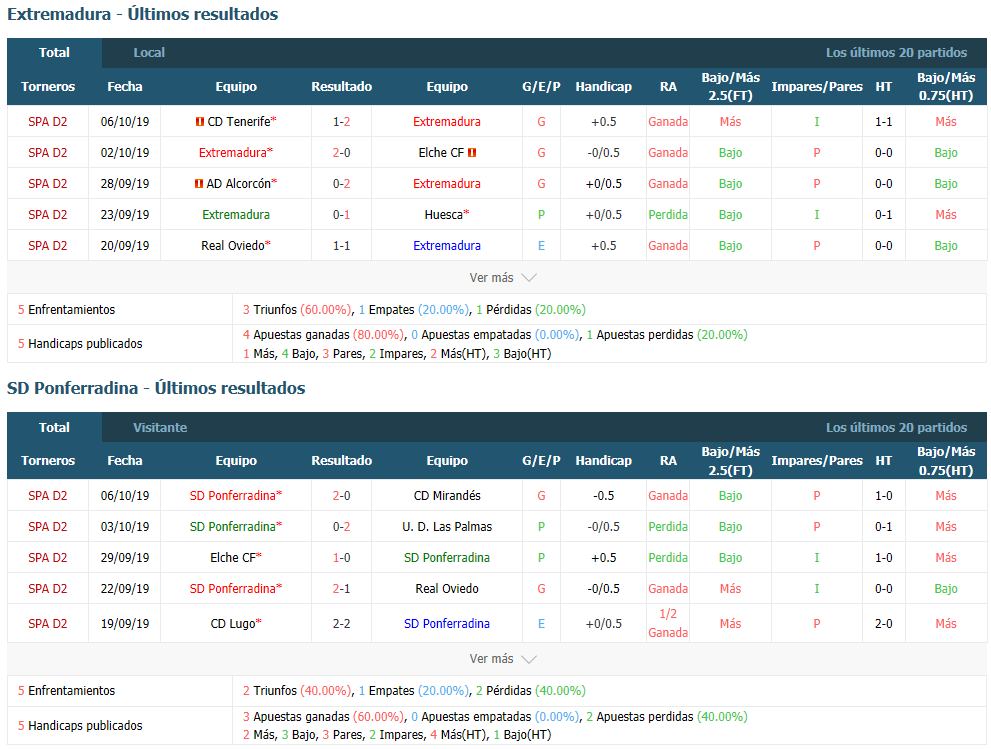Open Real Oviedo link in the 20/09/19 row
991x749 pixels.
233,246
